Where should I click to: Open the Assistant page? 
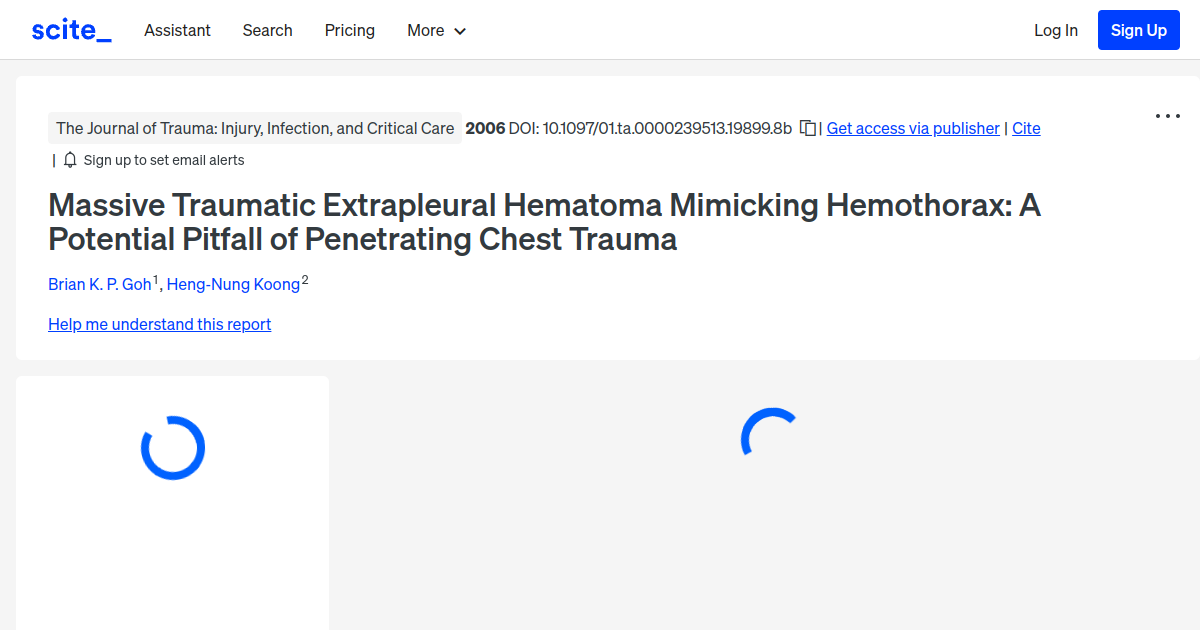coord(177,31)
